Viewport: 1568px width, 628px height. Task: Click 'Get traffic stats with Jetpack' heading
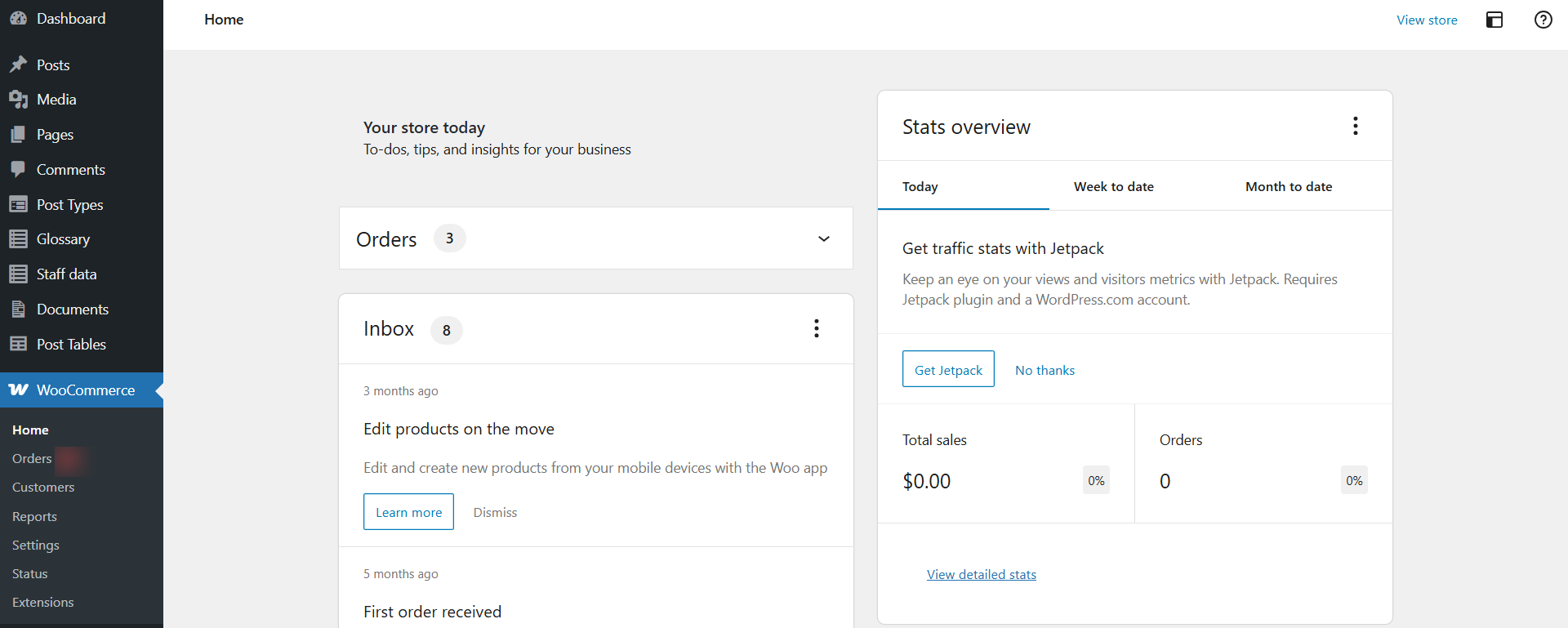coord(1003,248)
